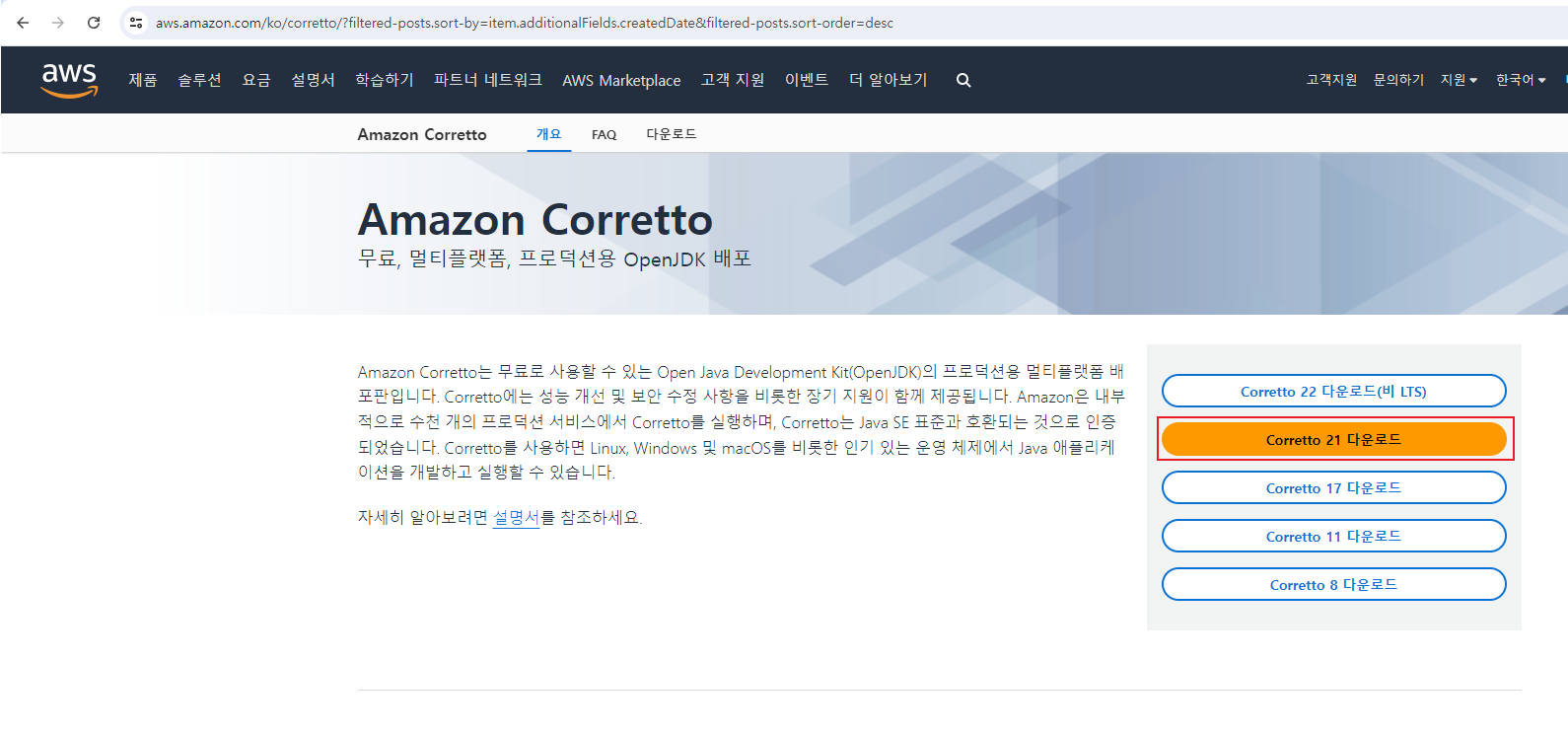Screen dimensions: 1568x735
Task: Switch to the 다운로드 tab
Action: coord(671,134)
